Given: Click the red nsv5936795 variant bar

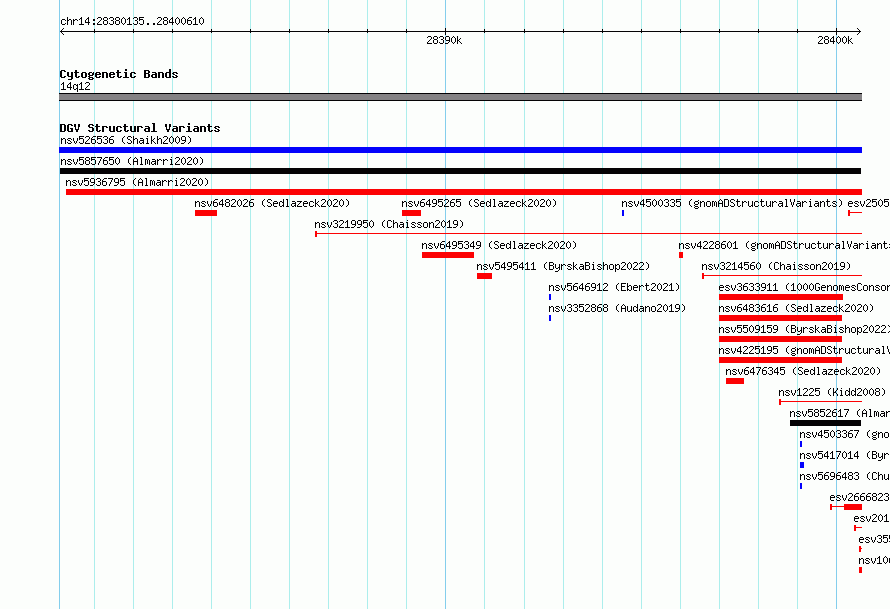Looking at the screenshot, I should 464,192.
